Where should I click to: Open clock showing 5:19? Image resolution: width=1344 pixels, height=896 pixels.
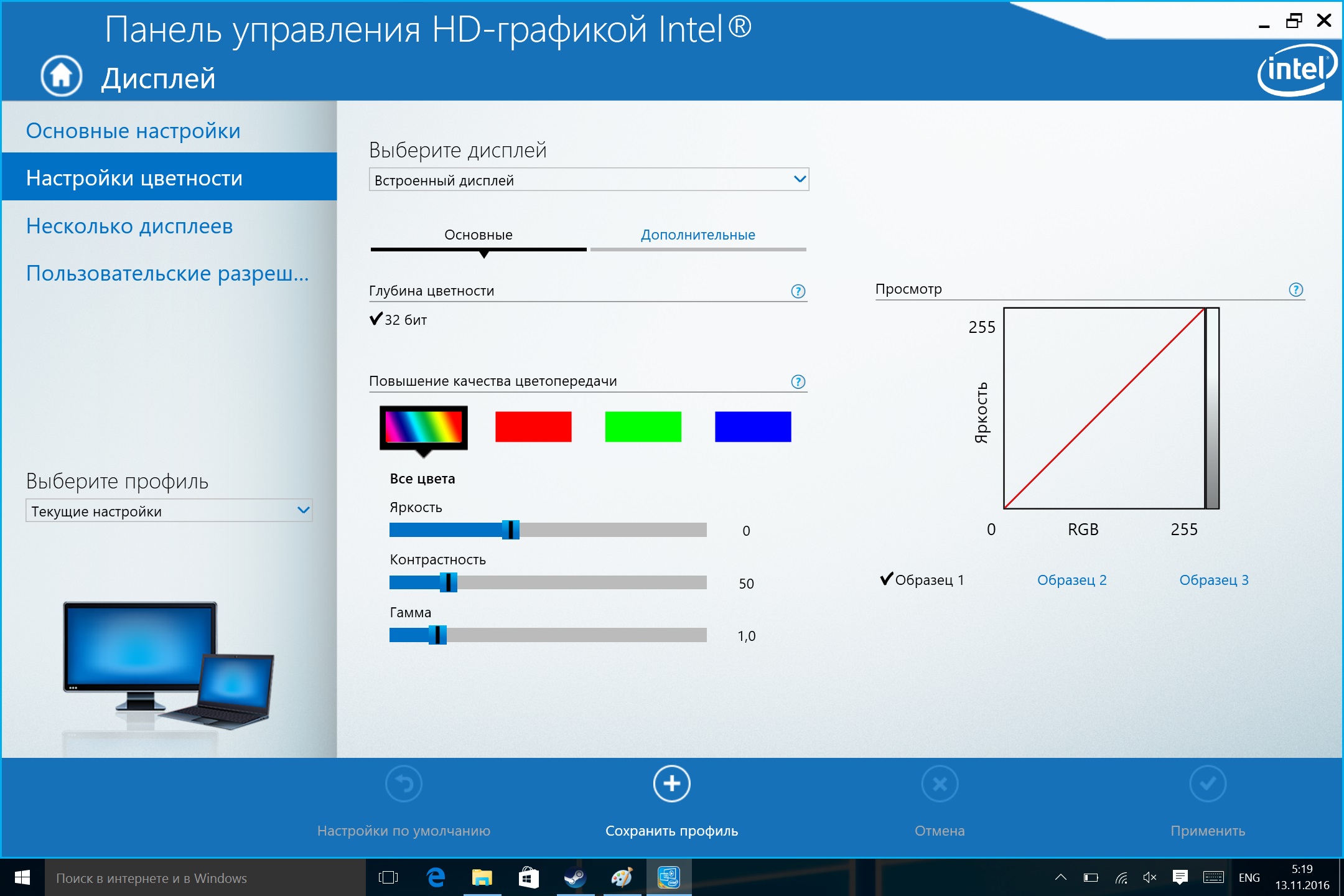[x=1302, y=877]
